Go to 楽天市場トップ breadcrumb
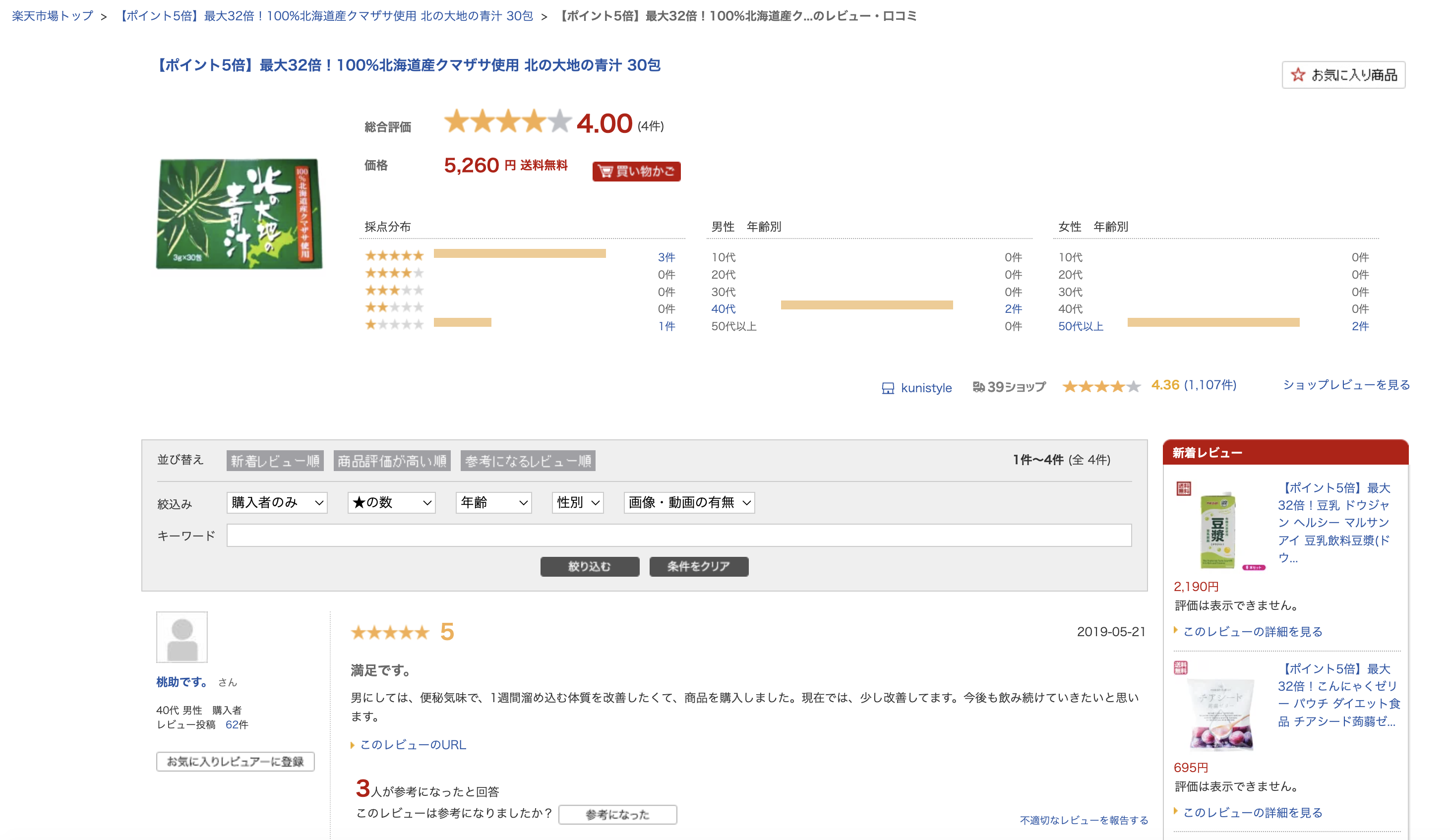This screenshot has height=840, width=1450. (53, 16)
